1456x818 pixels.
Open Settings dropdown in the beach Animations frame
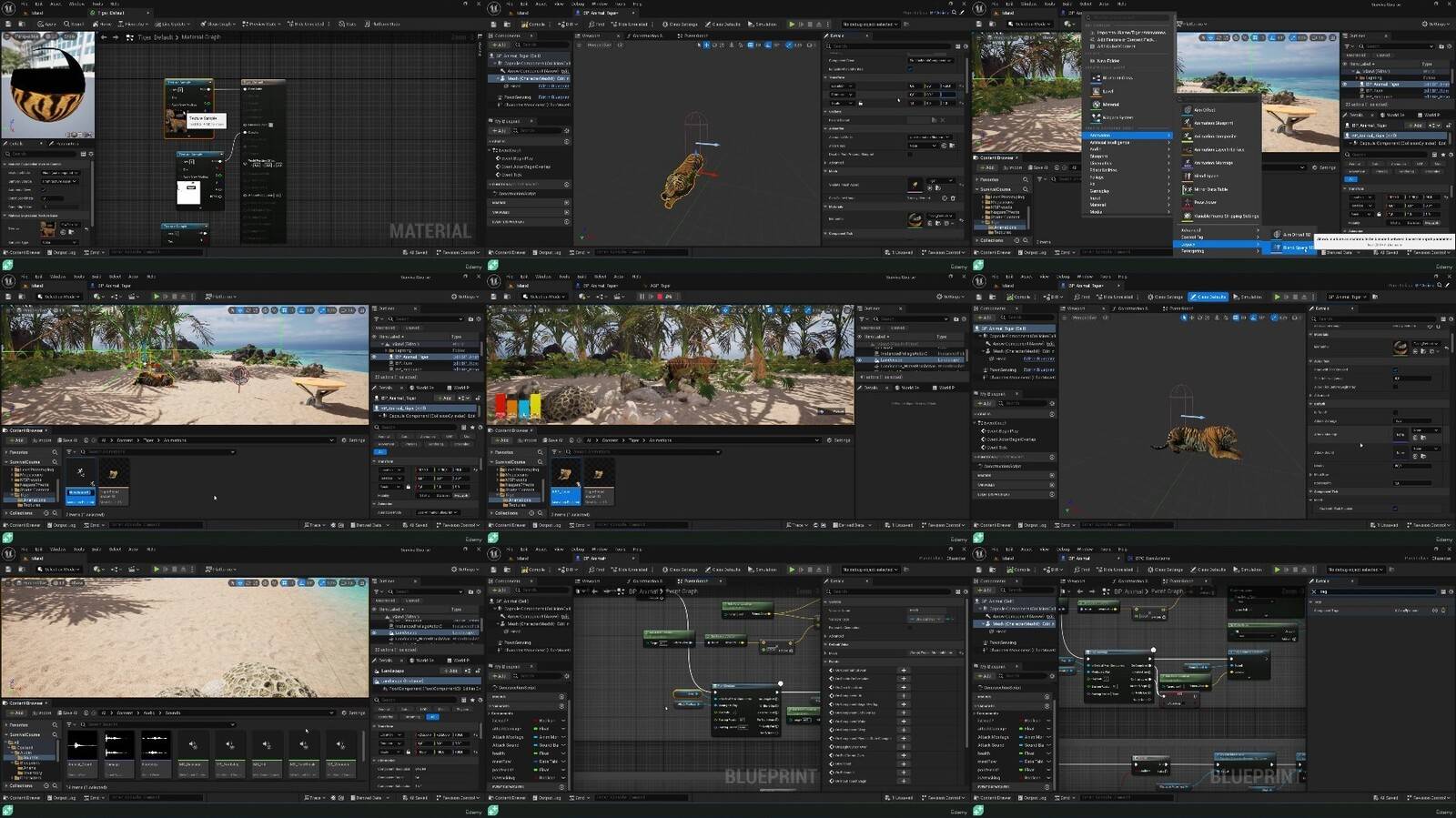(x=465, y=297)
